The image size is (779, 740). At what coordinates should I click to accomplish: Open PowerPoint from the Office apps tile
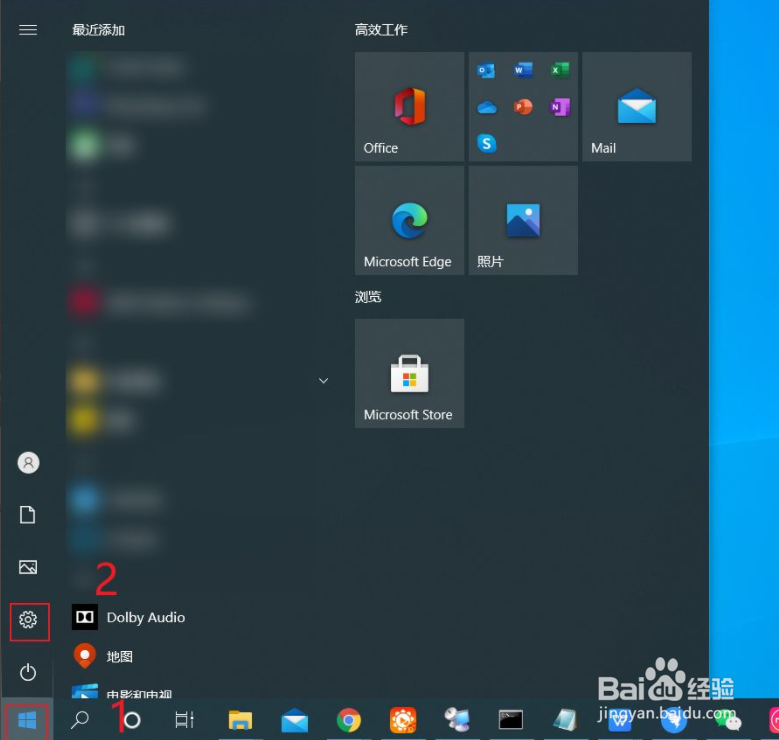click(523, 107)
